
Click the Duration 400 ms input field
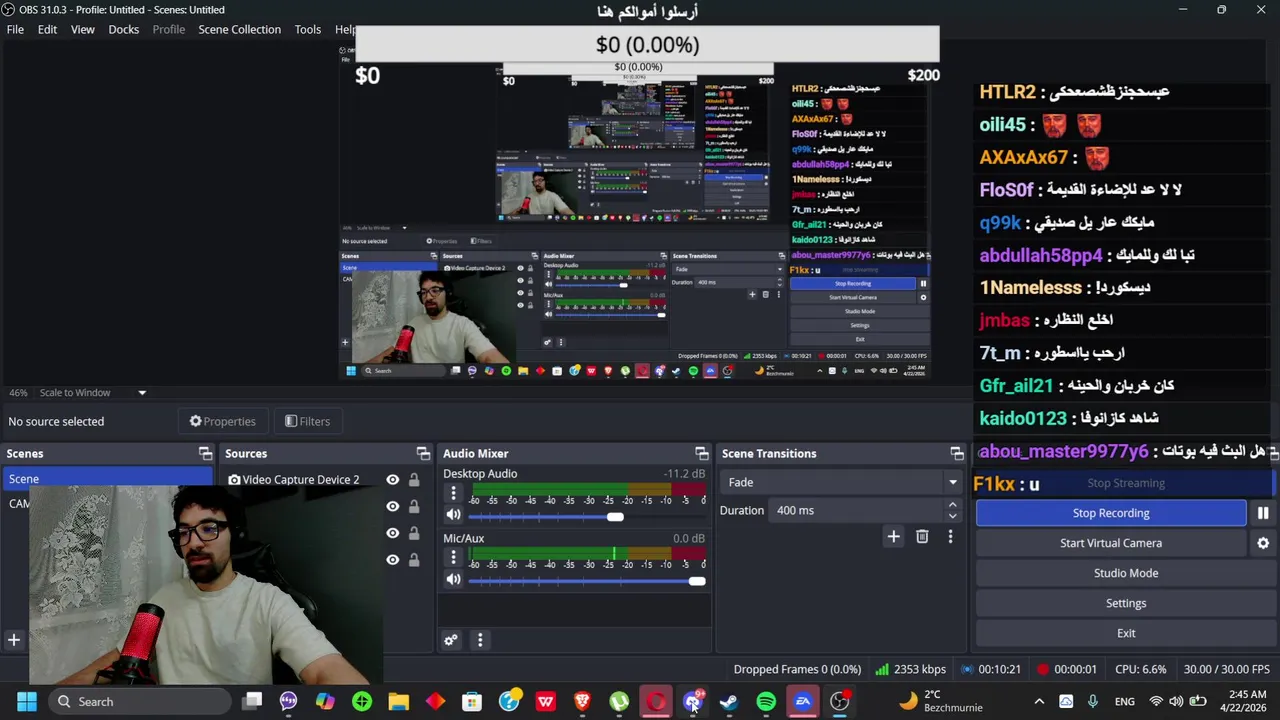856,510
